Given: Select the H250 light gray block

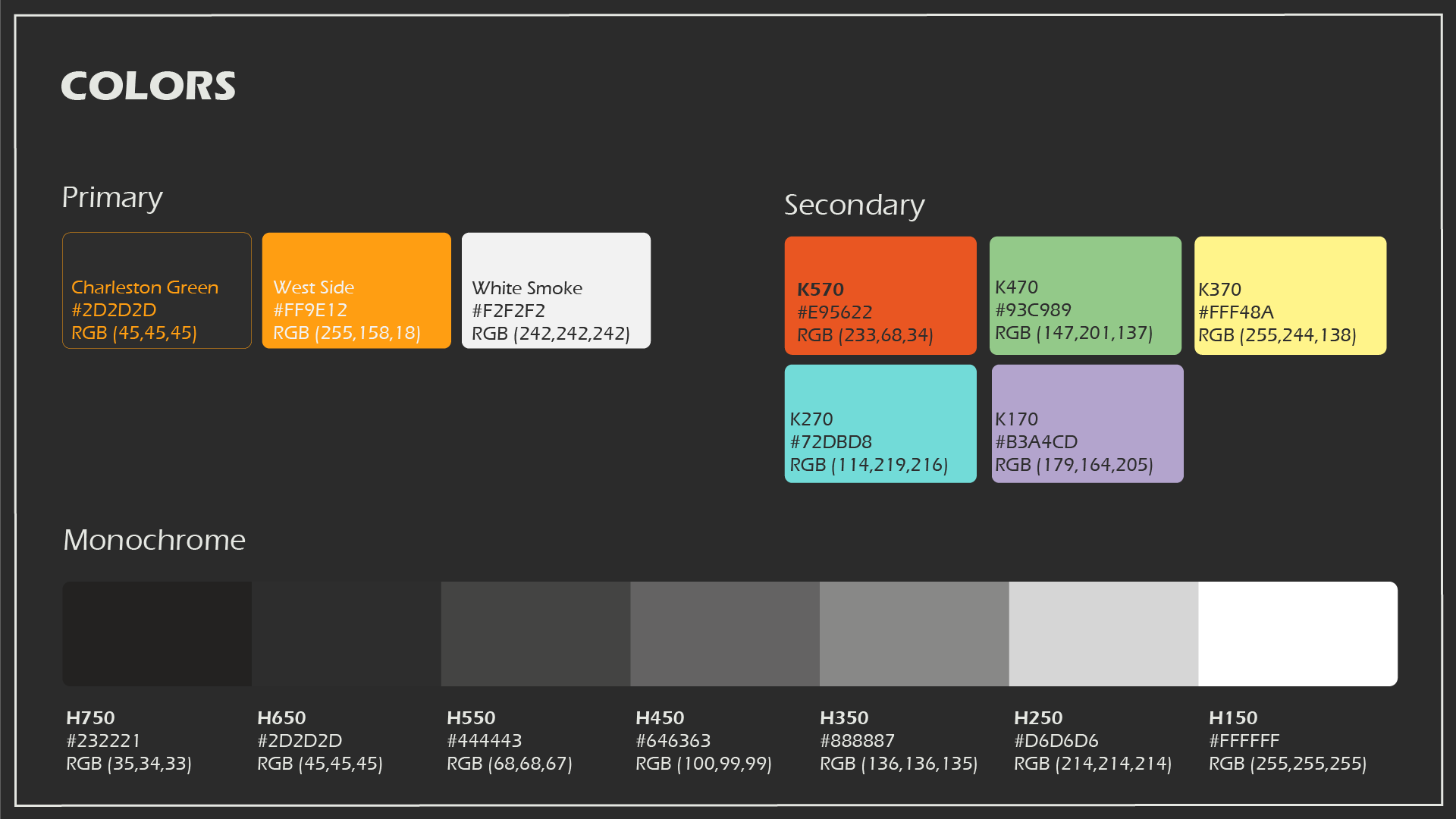Looking at the screenshot, I should pos(1103,633).
